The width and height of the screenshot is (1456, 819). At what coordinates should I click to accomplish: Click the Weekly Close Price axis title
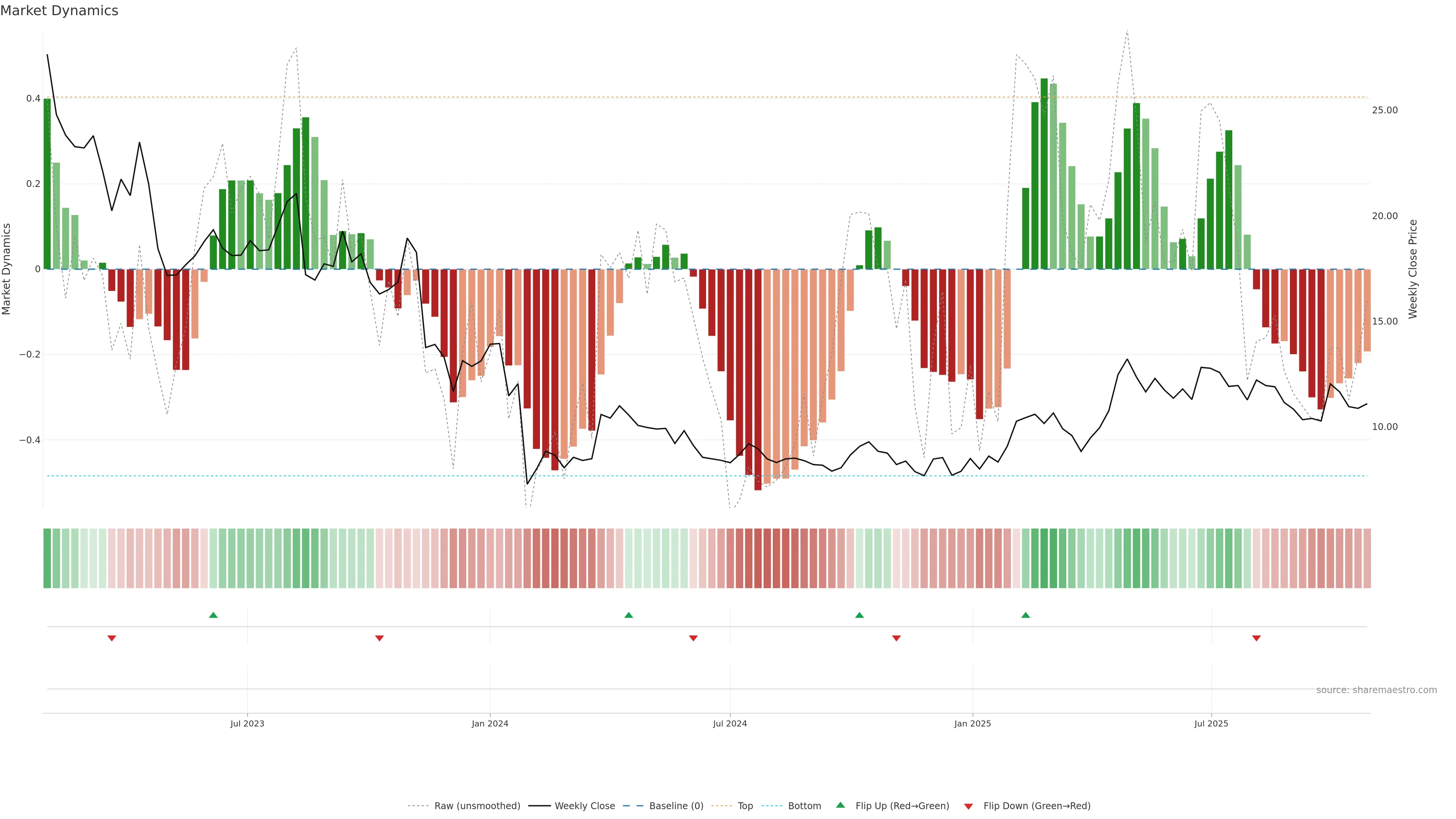1413,269
